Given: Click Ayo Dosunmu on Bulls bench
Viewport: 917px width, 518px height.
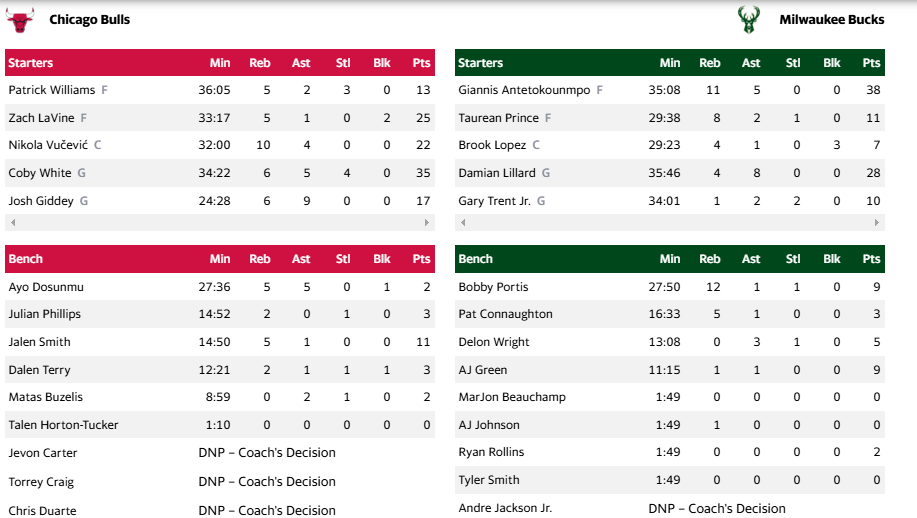Looking at the screenshot, I should coord(46,287).
